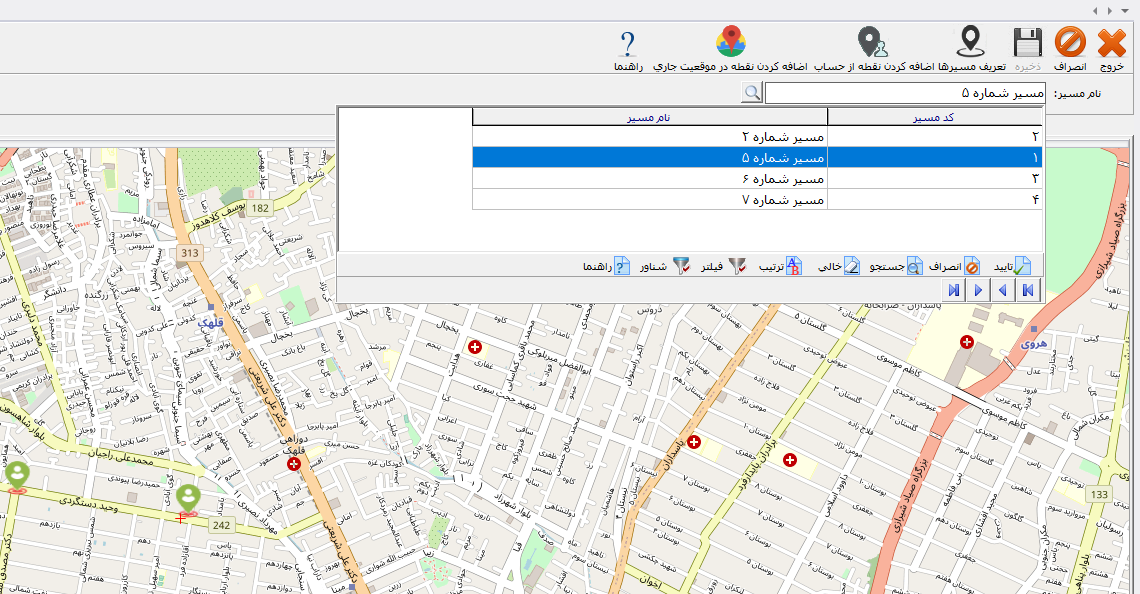Click the نام مسیر column header

click(x=650, y=117)
